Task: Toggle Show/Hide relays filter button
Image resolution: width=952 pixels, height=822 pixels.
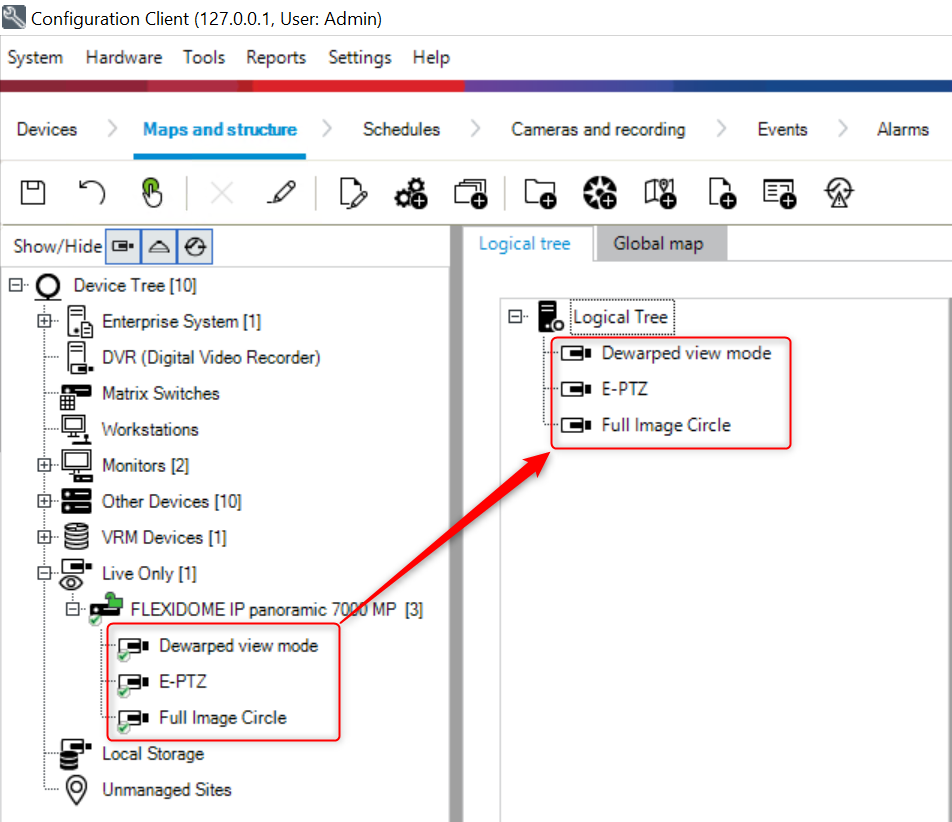Action: 196,246
